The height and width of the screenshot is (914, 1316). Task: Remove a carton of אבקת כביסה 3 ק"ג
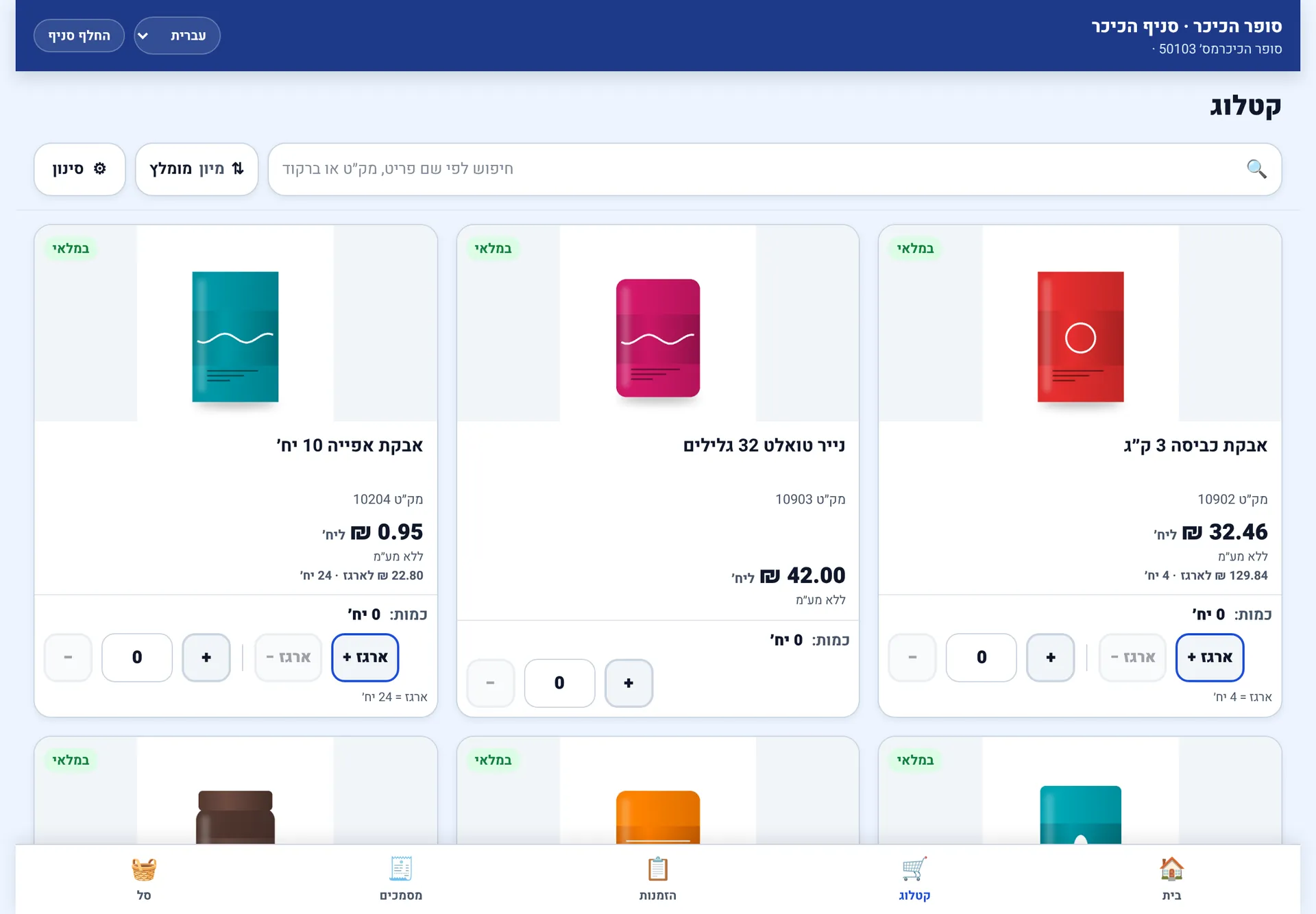[x=1132, y=658]
